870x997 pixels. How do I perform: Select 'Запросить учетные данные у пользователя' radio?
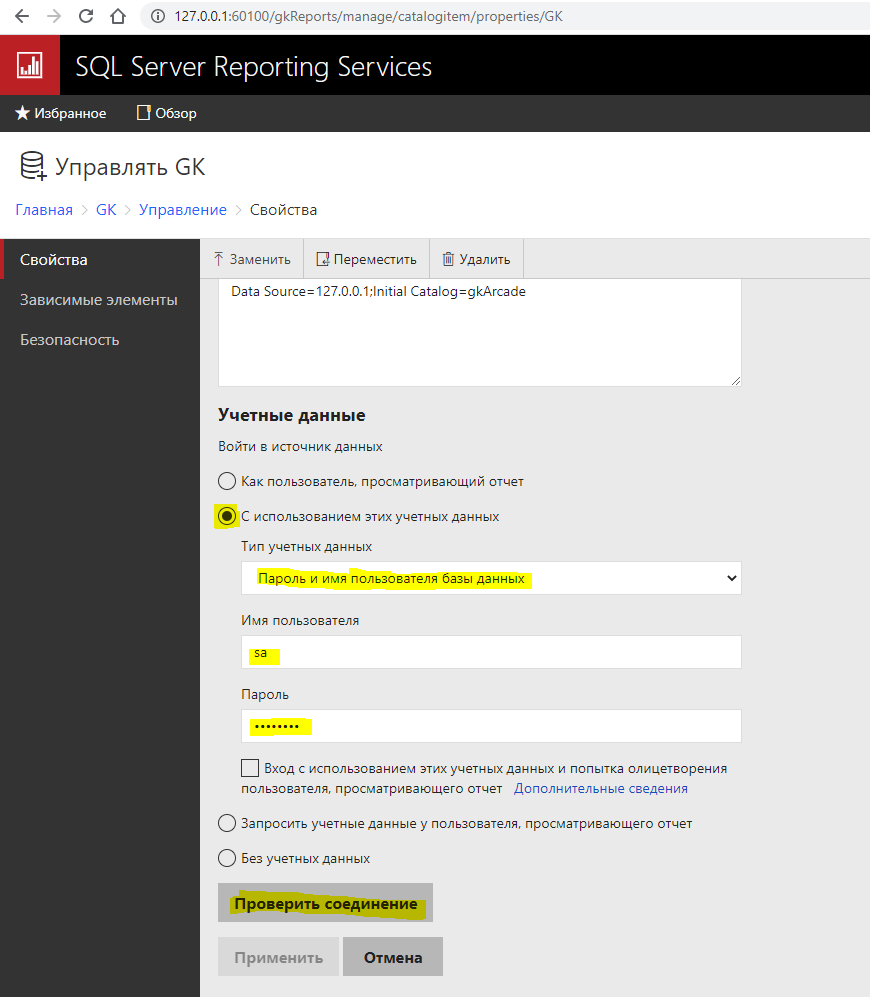click(x=227, y=823)
